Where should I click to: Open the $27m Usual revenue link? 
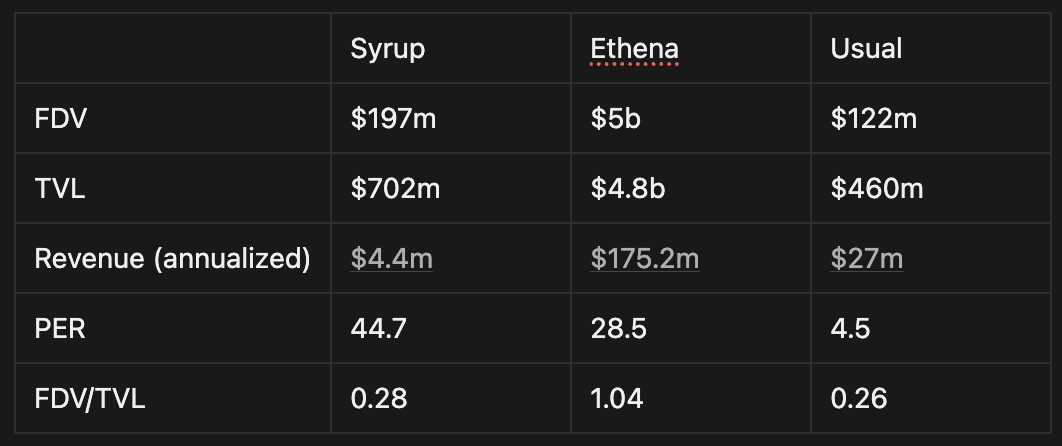point(866,259)
